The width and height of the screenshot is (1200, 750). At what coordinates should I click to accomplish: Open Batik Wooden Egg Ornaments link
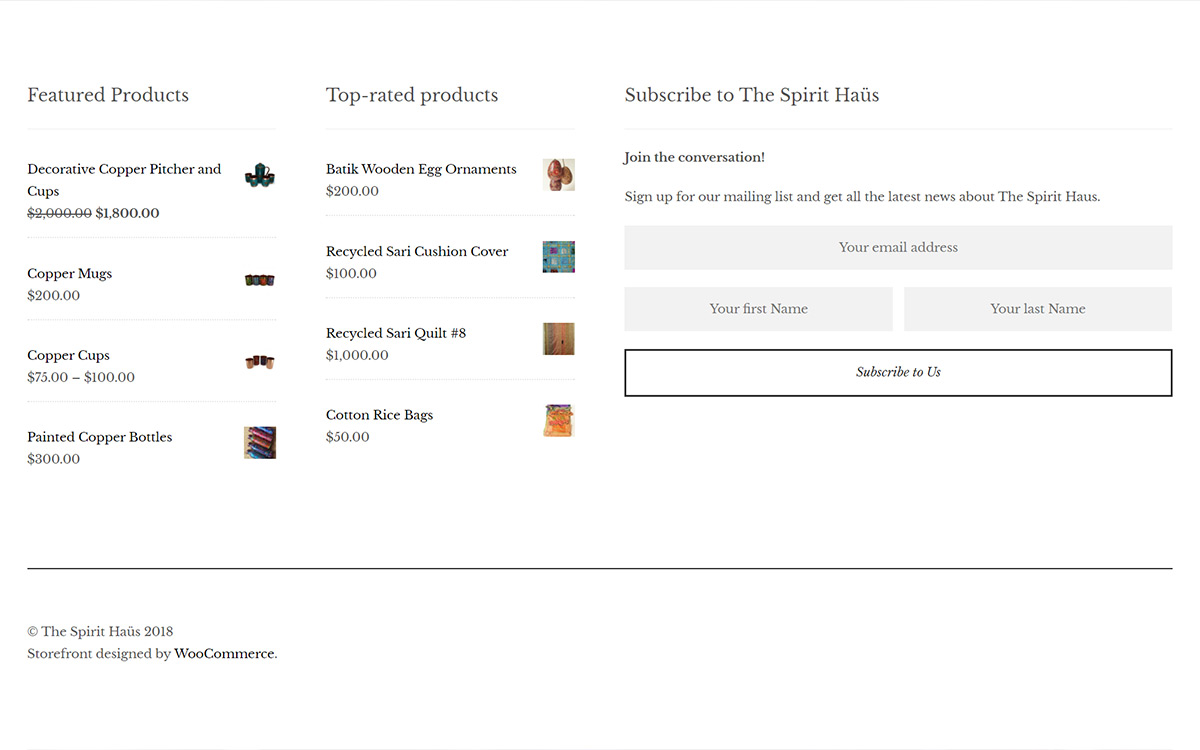tap(421, 170)
